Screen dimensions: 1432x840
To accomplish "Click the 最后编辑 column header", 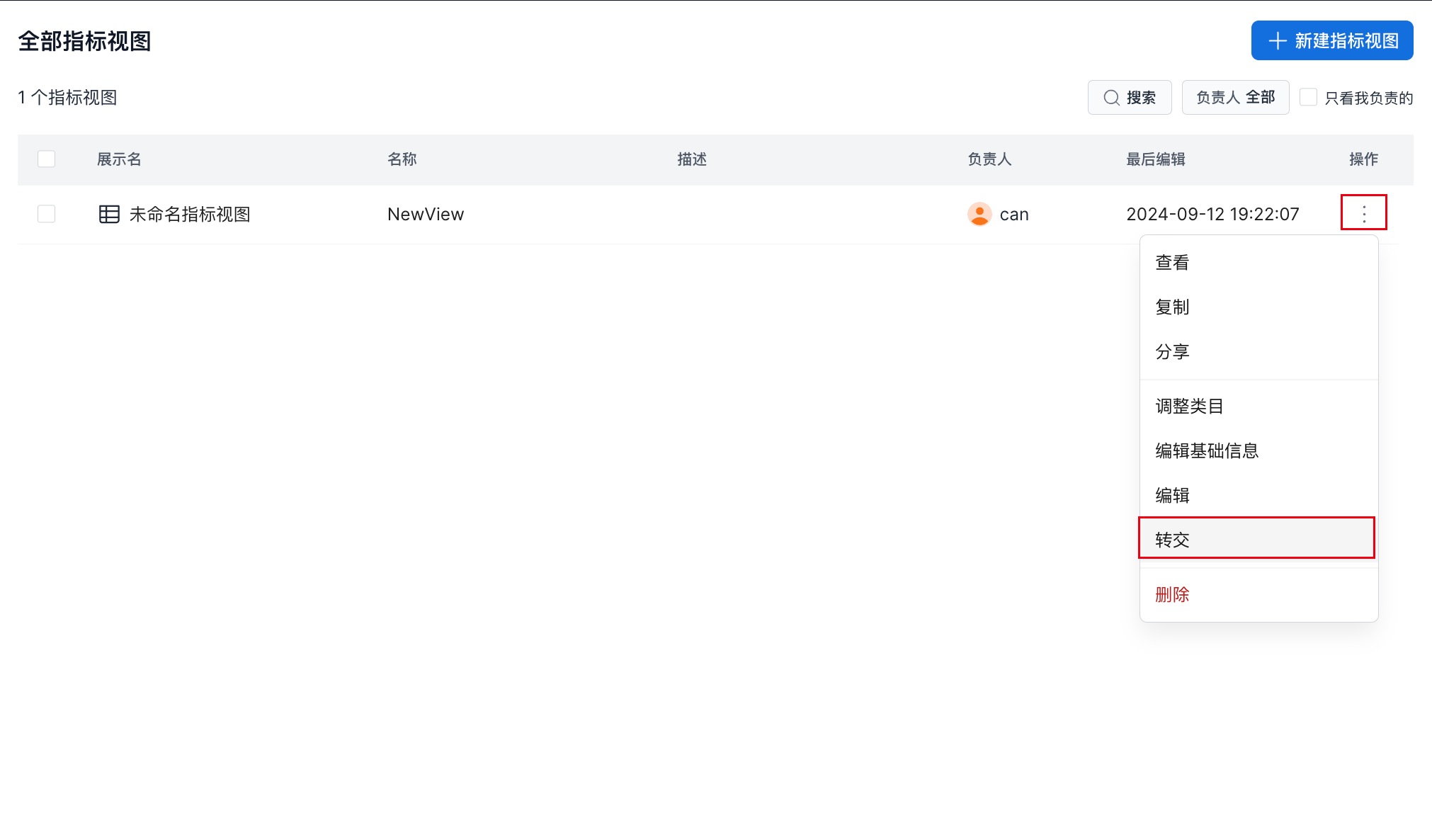I will pyautogui.click(x=1155, y=159).
